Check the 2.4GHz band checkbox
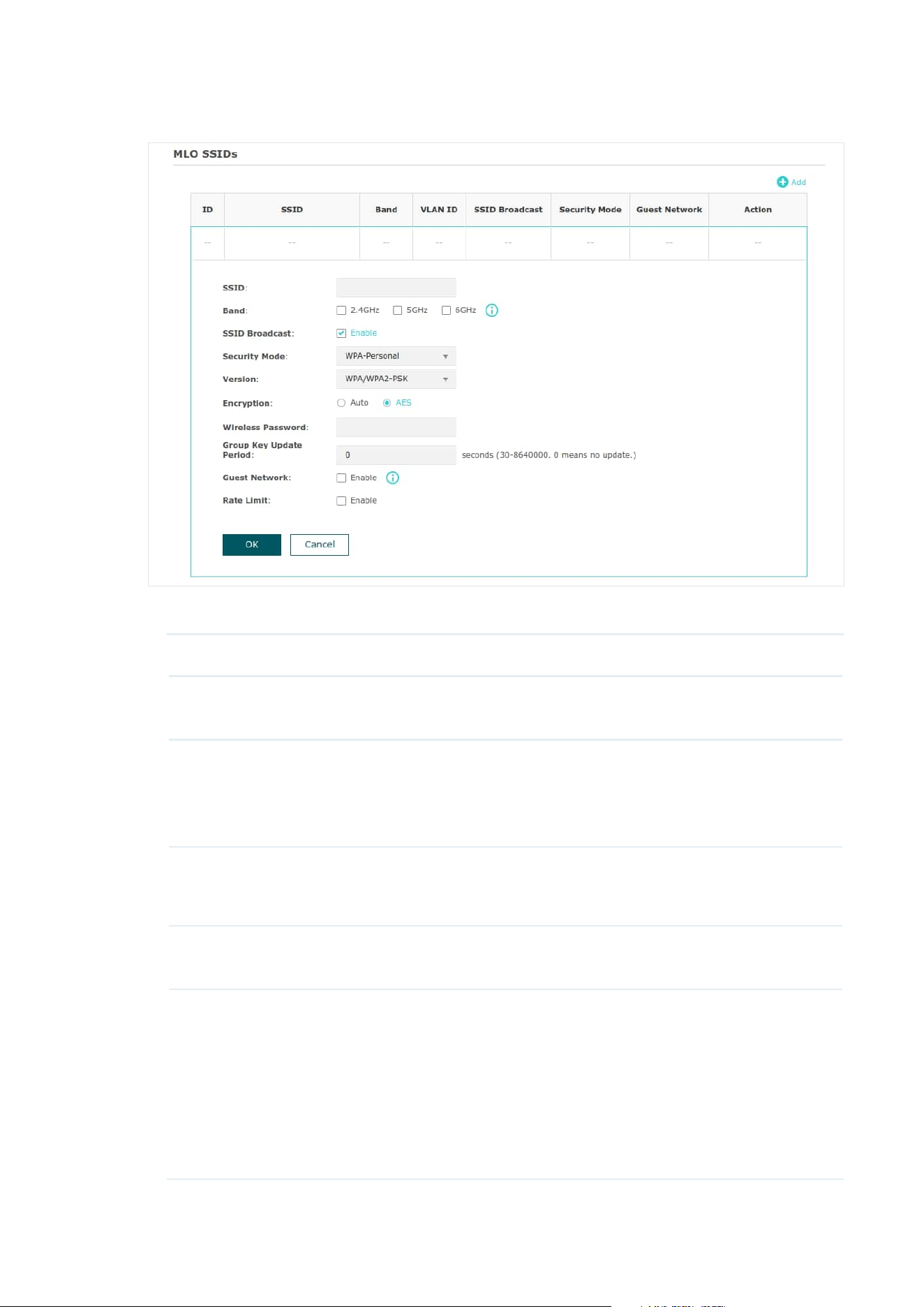This screenshot has width=924, height=1307. click(341, 311)
